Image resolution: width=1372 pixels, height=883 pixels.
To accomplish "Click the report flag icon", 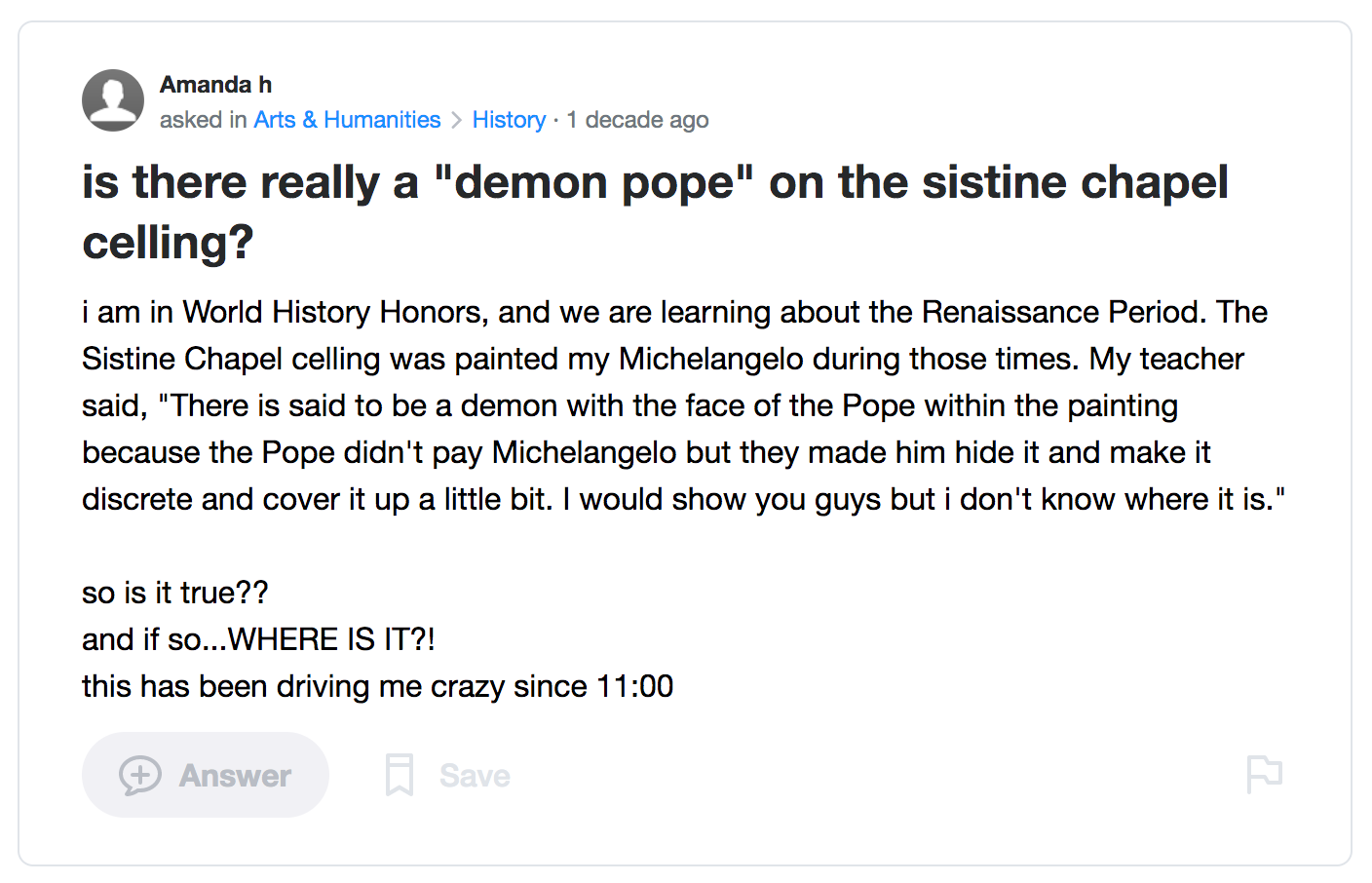I will [x=1264, y=775].
